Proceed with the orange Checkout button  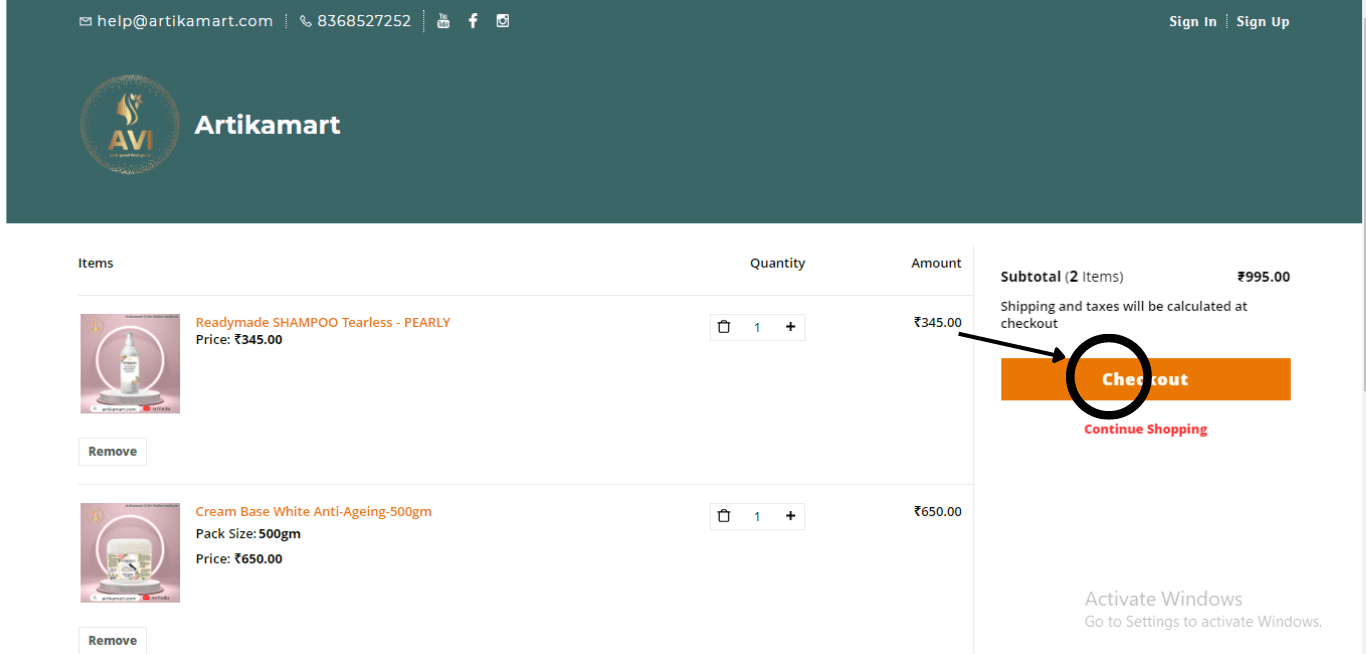1146,379
